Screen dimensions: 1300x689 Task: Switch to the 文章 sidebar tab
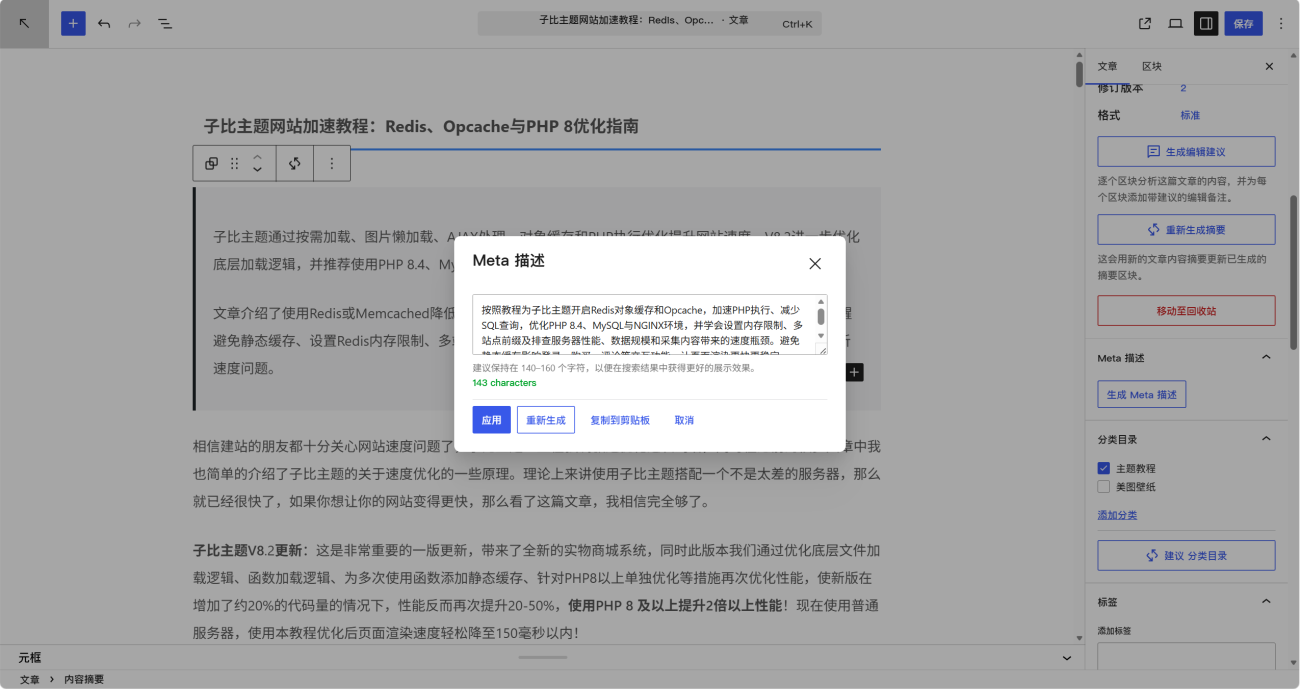coord(1108,66)
